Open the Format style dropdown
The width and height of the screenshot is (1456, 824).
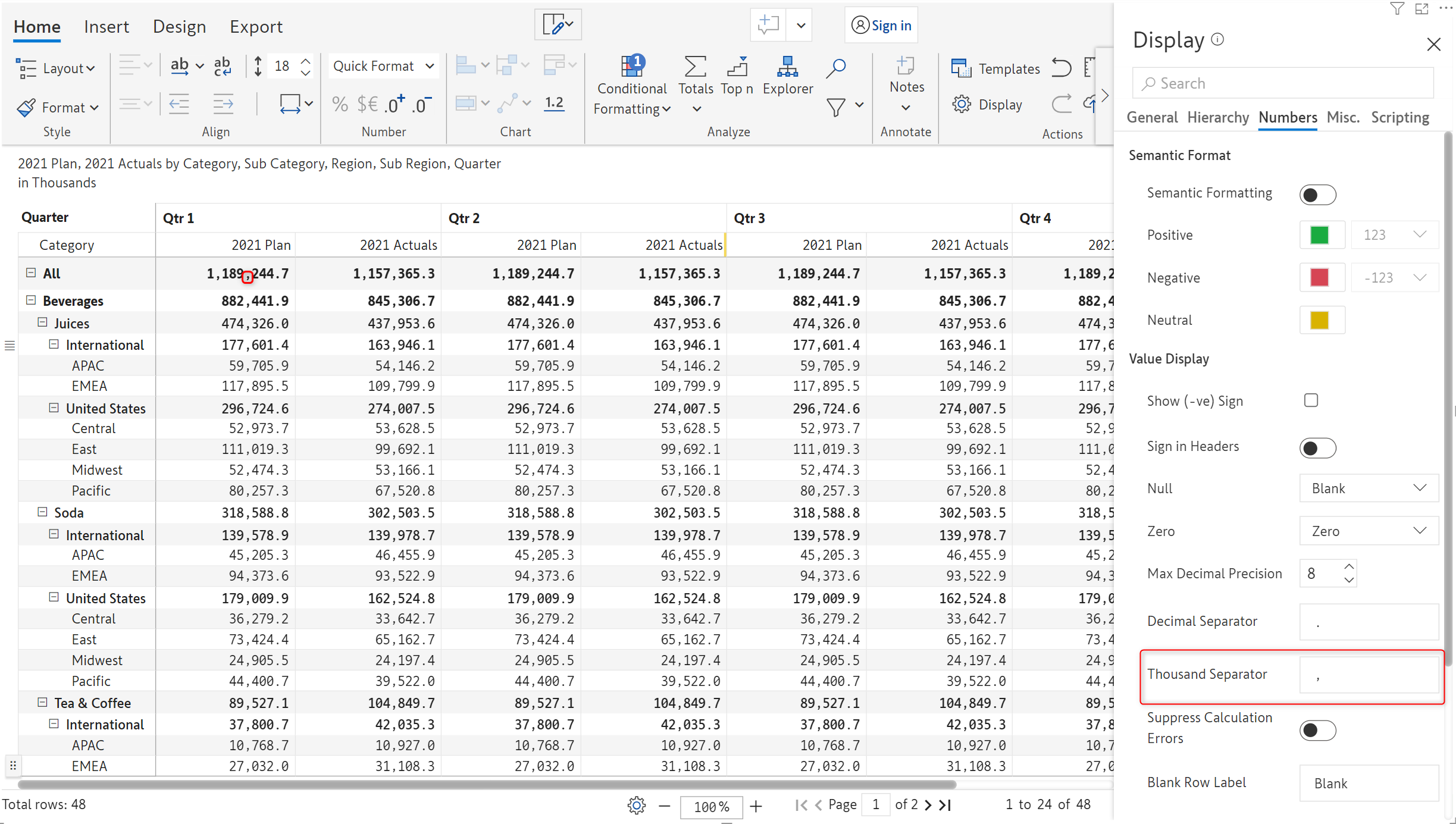(58, 108)
